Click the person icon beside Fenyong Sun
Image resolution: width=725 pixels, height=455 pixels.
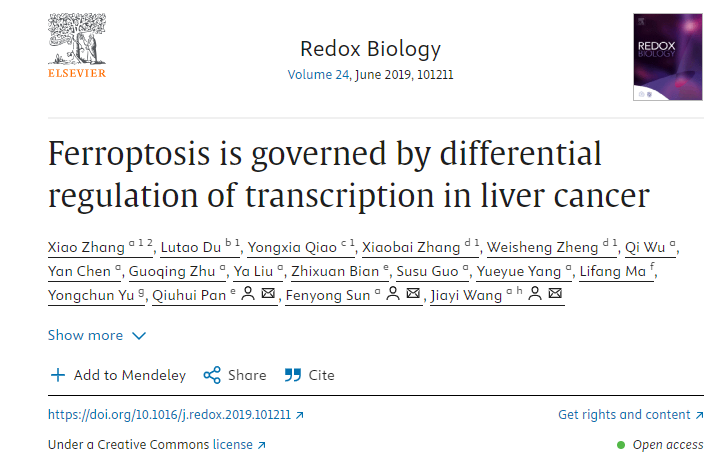click(x=393, y=293)
